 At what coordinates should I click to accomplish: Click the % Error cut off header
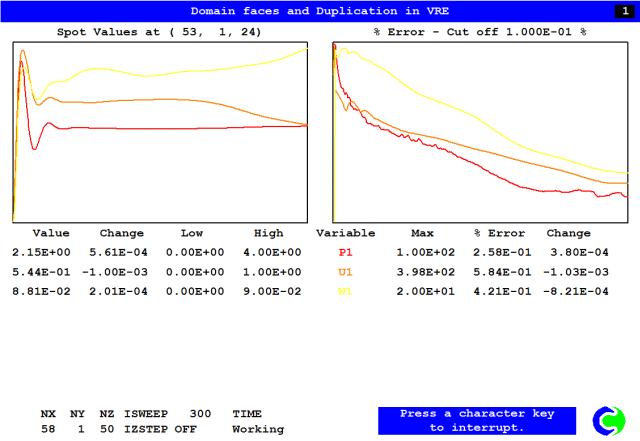(x=480, y=32)
